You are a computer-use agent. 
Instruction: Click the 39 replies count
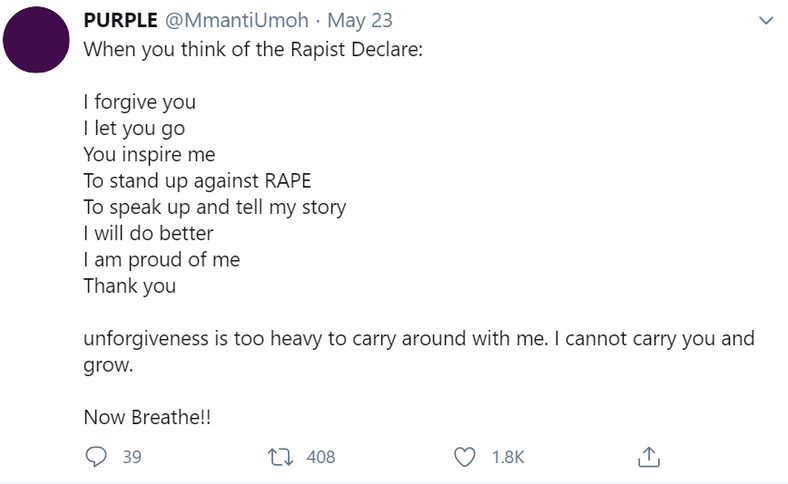pos(131,457)
